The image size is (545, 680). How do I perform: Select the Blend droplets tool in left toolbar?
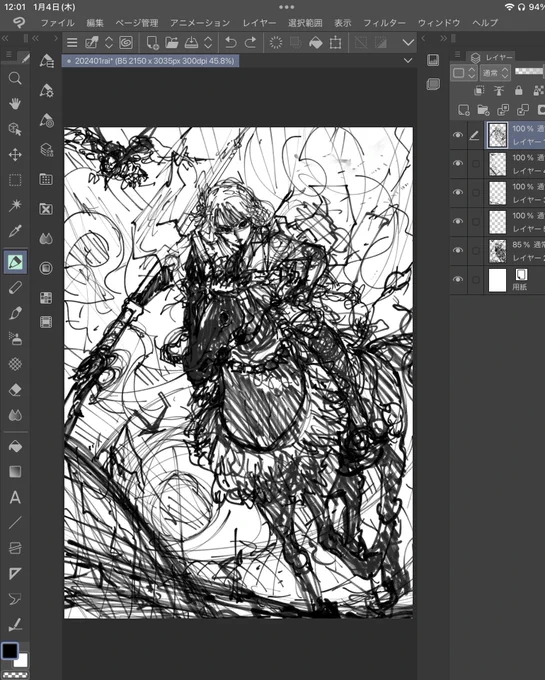15,415
